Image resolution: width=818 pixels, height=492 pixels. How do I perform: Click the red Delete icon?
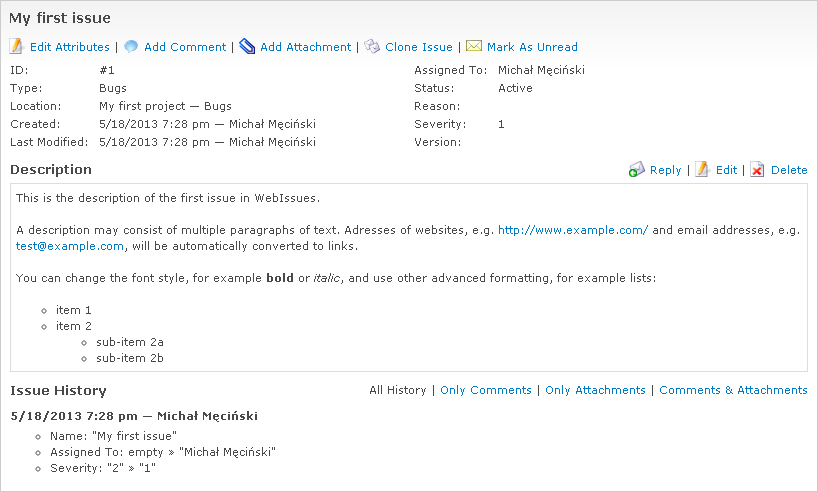(x=758, y=170)
